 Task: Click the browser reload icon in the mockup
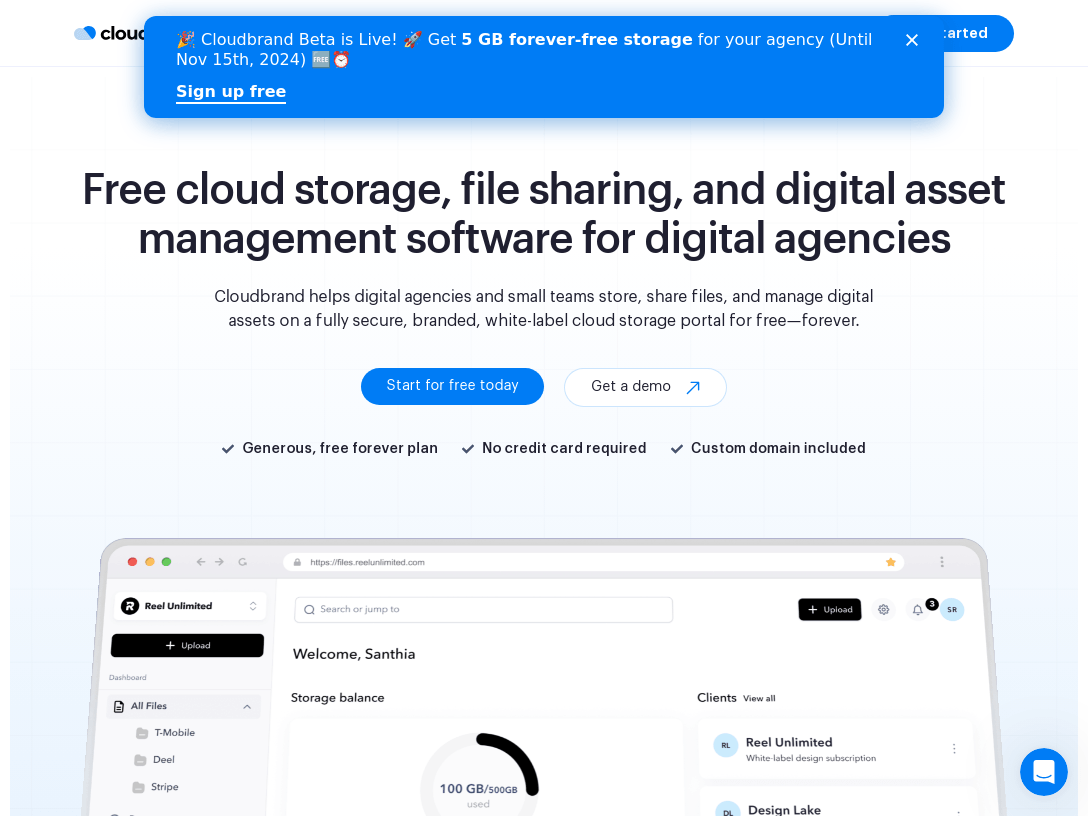click(242, 562)
